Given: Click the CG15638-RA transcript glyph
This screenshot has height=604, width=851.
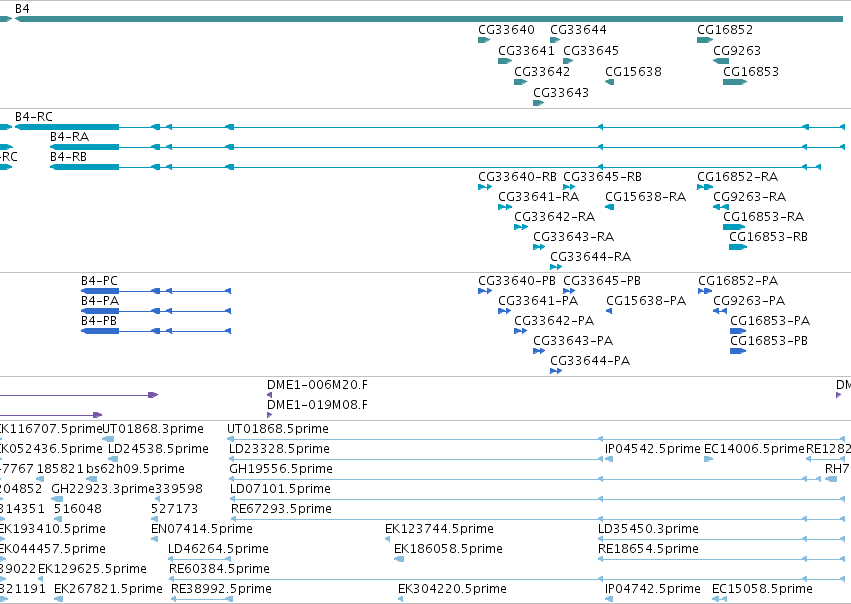Looking at the screenshot, I should coord(609,207).
